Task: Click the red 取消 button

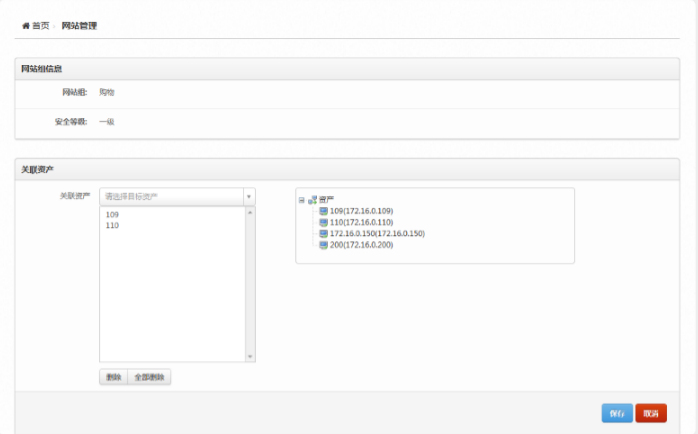Action: tap(650, 413)
